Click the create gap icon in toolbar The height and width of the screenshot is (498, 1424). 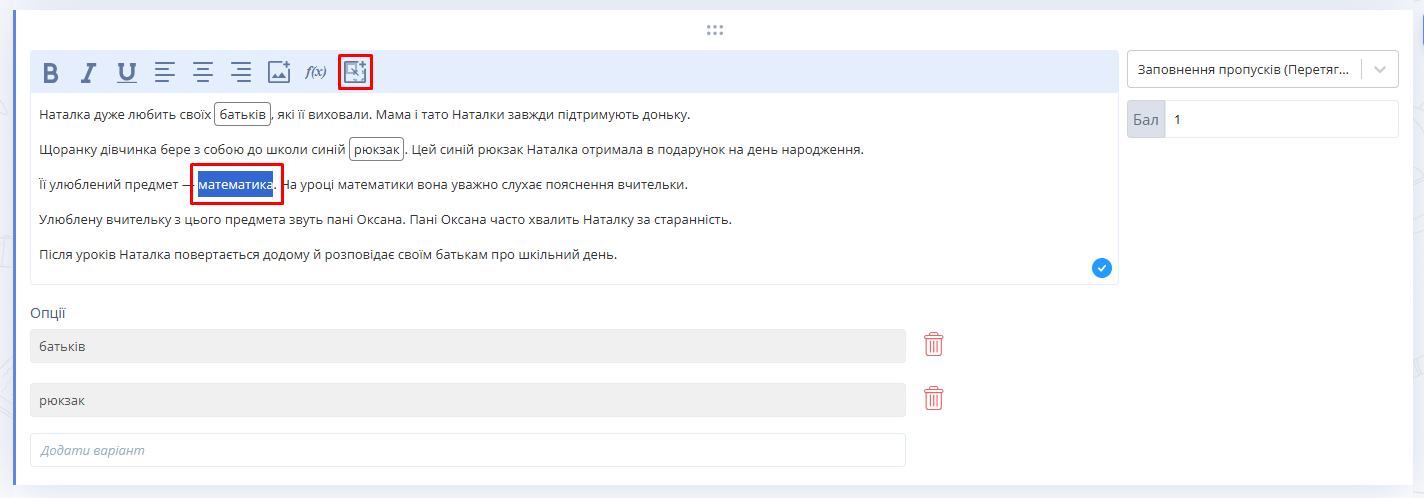pyautogui.click(x=355, y=72)
